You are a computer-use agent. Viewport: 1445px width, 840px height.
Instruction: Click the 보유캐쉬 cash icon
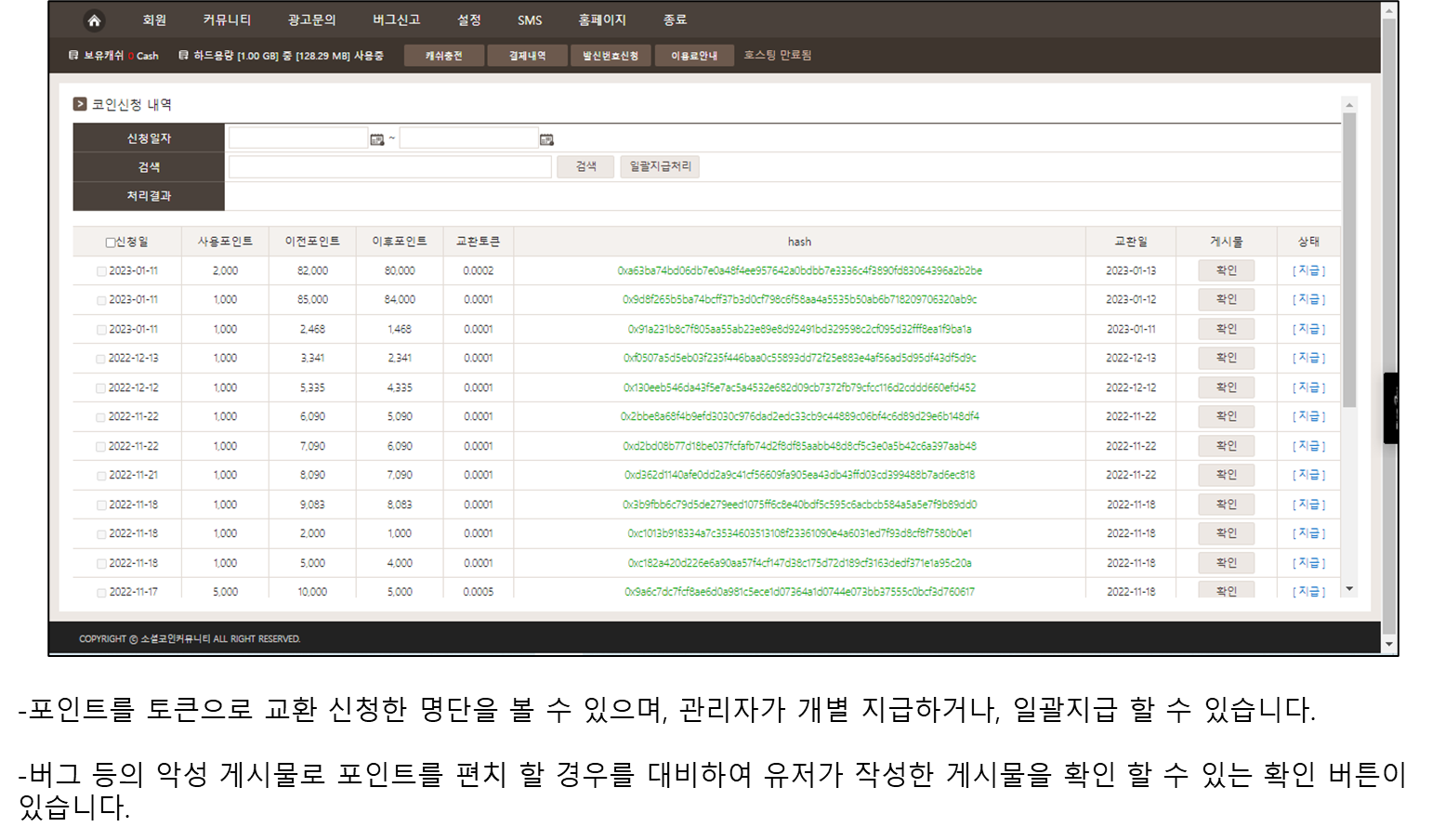click(73, 56)
